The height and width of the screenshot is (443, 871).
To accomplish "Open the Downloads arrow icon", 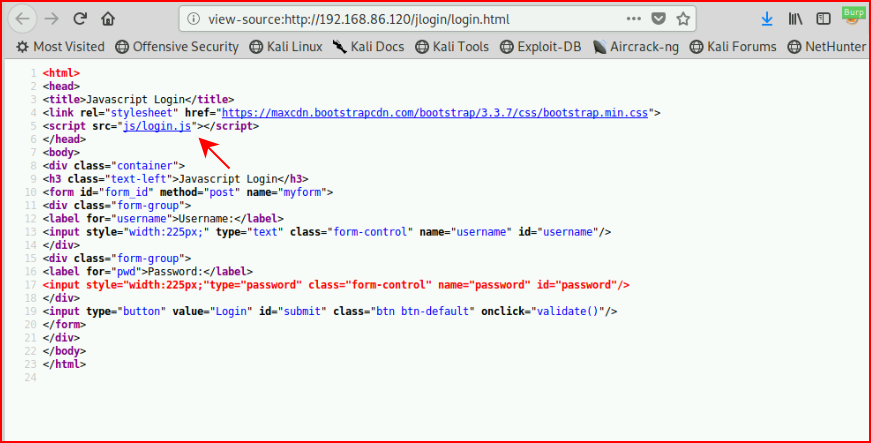I will coord(767,19).
